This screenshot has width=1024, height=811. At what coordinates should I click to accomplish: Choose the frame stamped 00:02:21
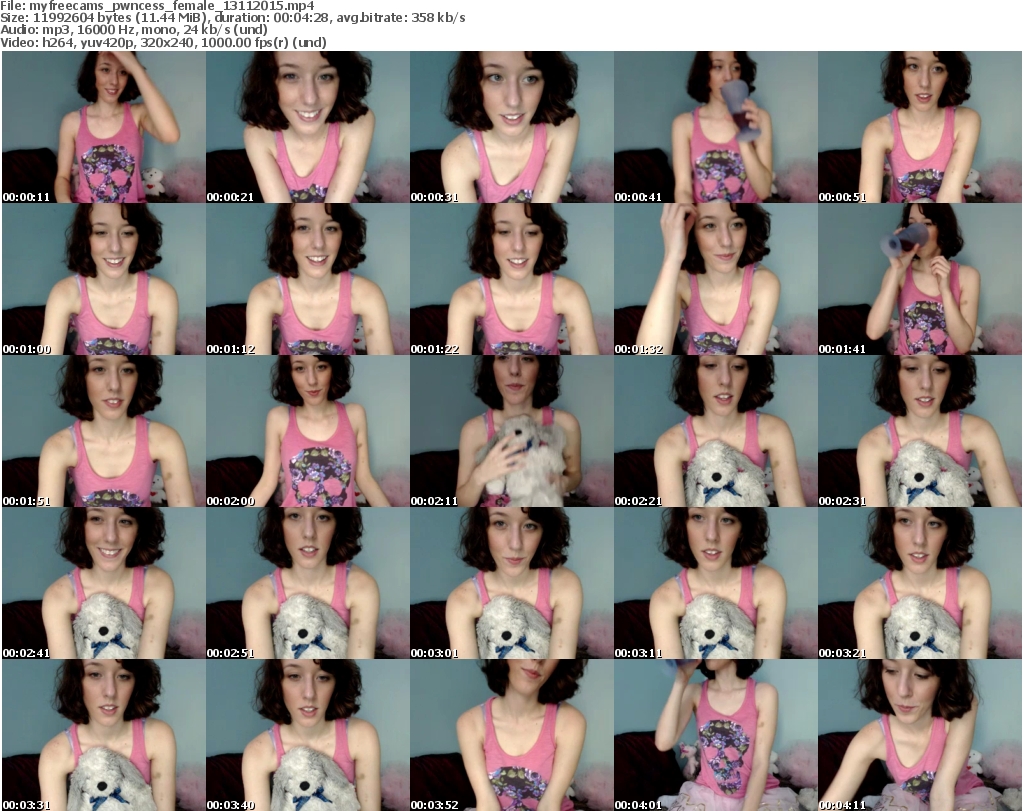pos(716,431)
